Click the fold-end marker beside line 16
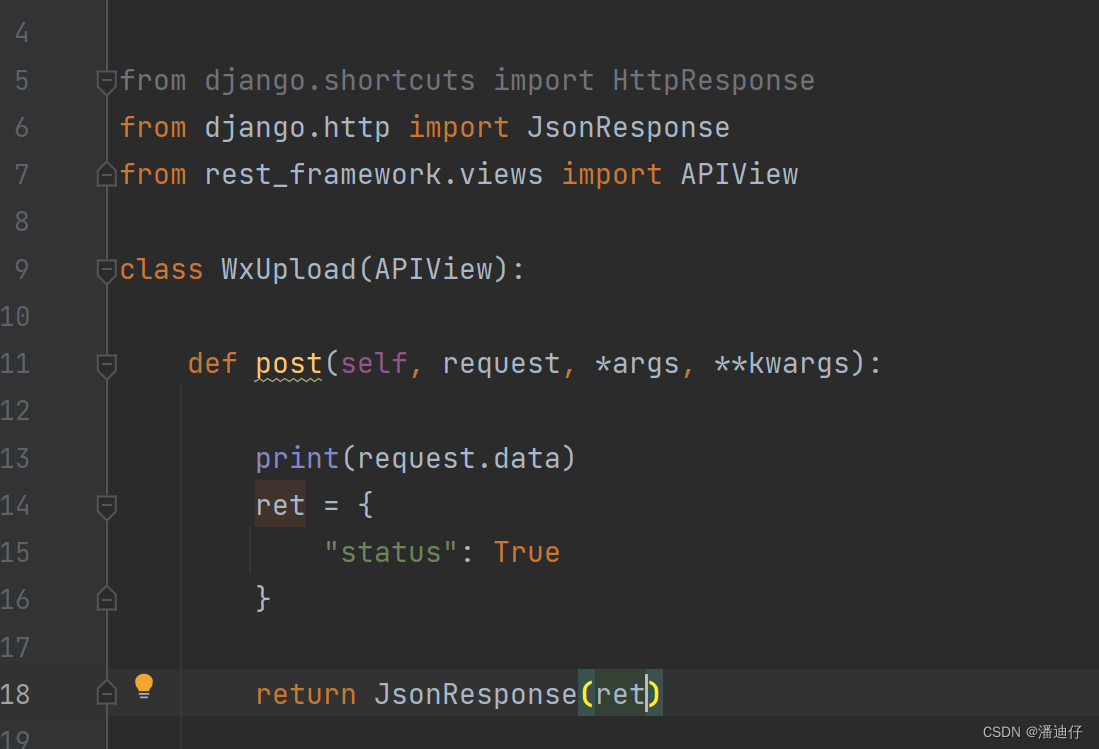Viewport: 1099px width, 749px height. tap(106, 598)
